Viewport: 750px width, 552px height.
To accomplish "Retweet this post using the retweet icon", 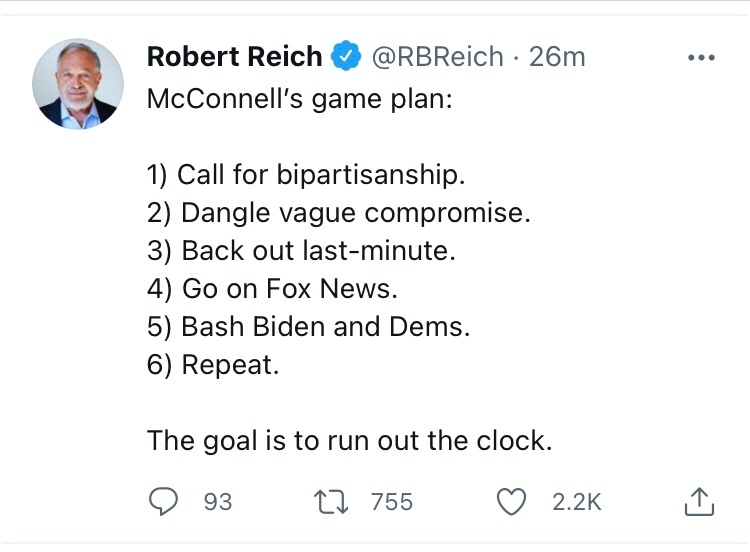I will pos(331,501).
